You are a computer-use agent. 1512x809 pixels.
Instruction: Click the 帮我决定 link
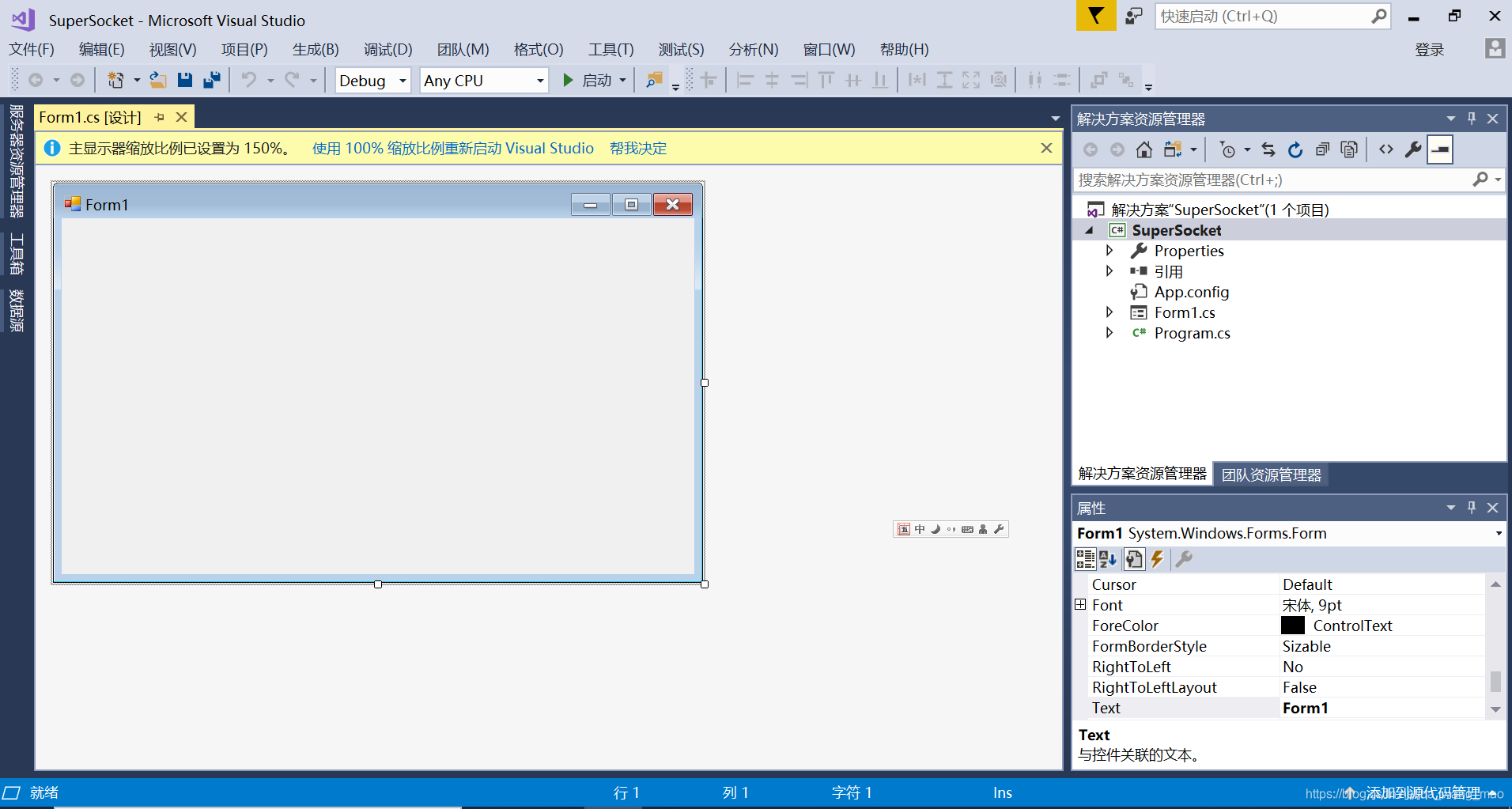click(638, 148)
